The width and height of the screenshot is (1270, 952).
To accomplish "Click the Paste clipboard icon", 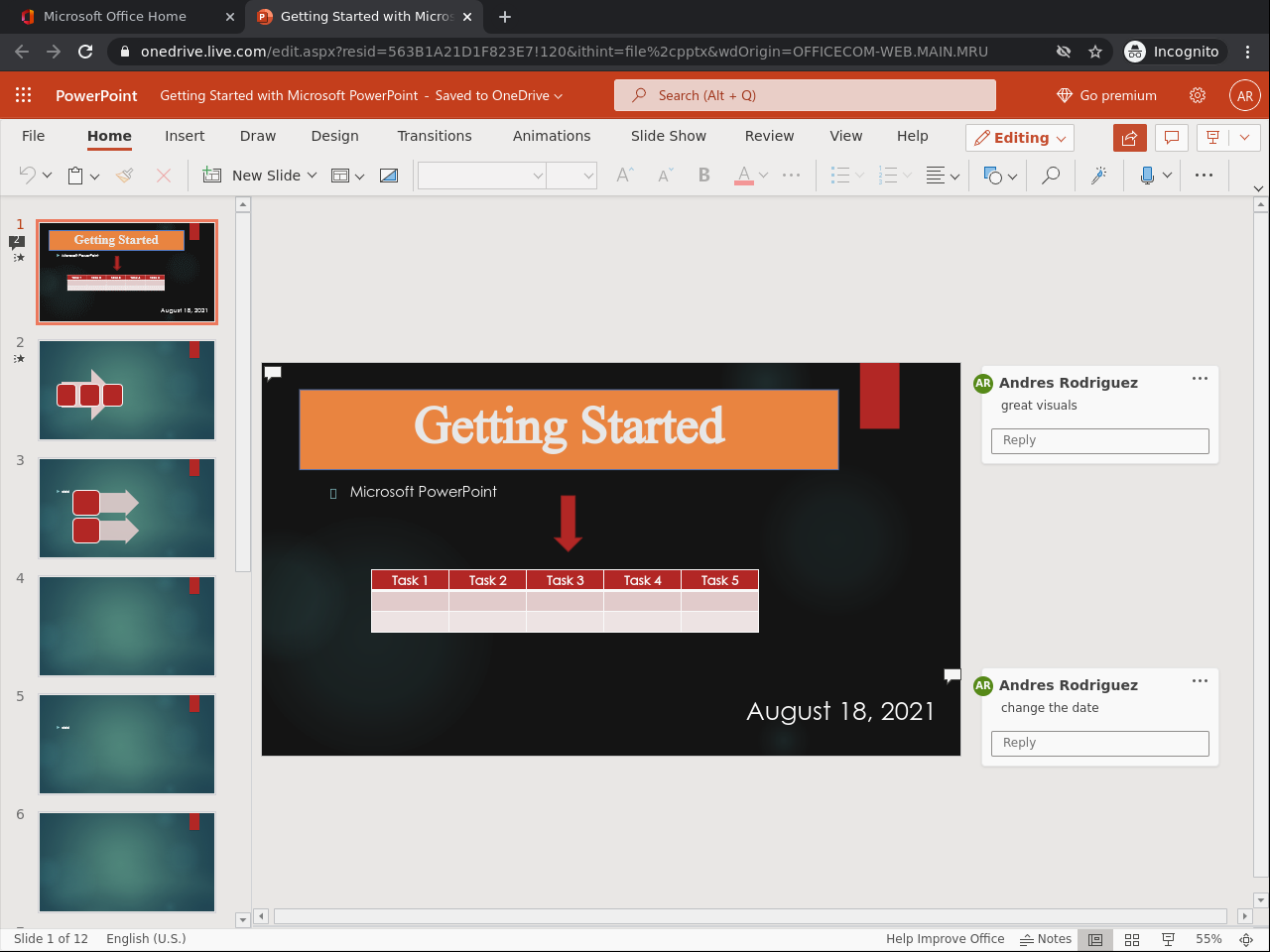I will (75, 176).
